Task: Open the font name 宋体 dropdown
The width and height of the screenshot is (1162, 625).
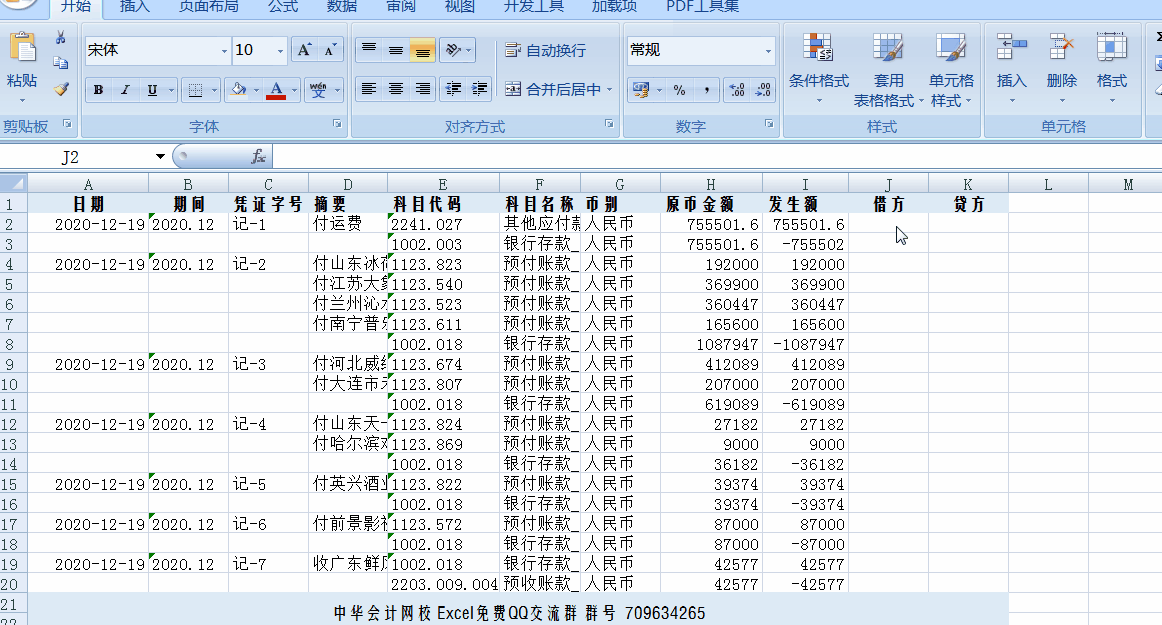Action: pyautogui.click(x=224, y=50)
